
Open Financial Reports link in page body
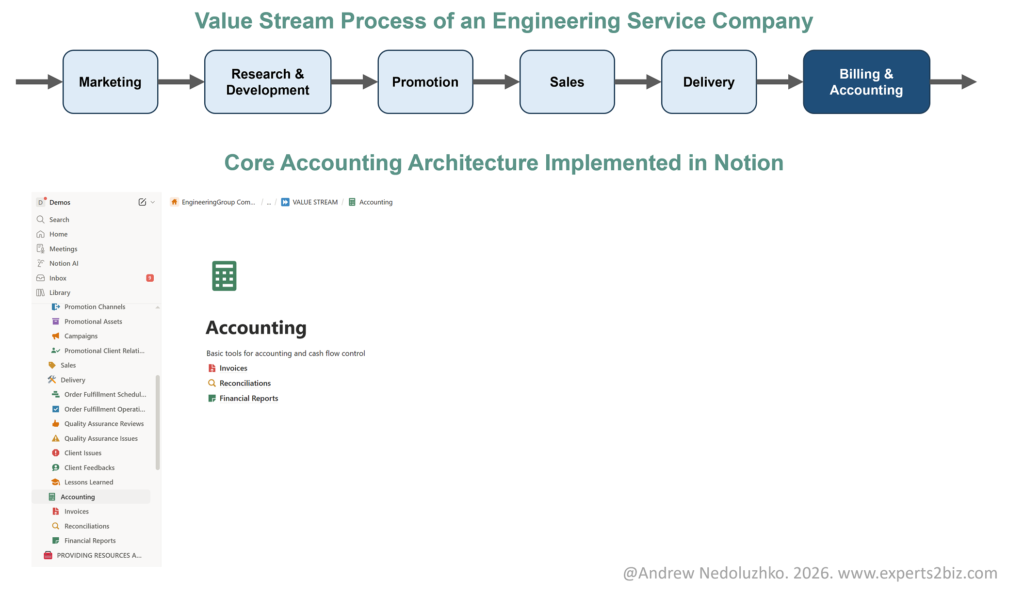(248, 398)
